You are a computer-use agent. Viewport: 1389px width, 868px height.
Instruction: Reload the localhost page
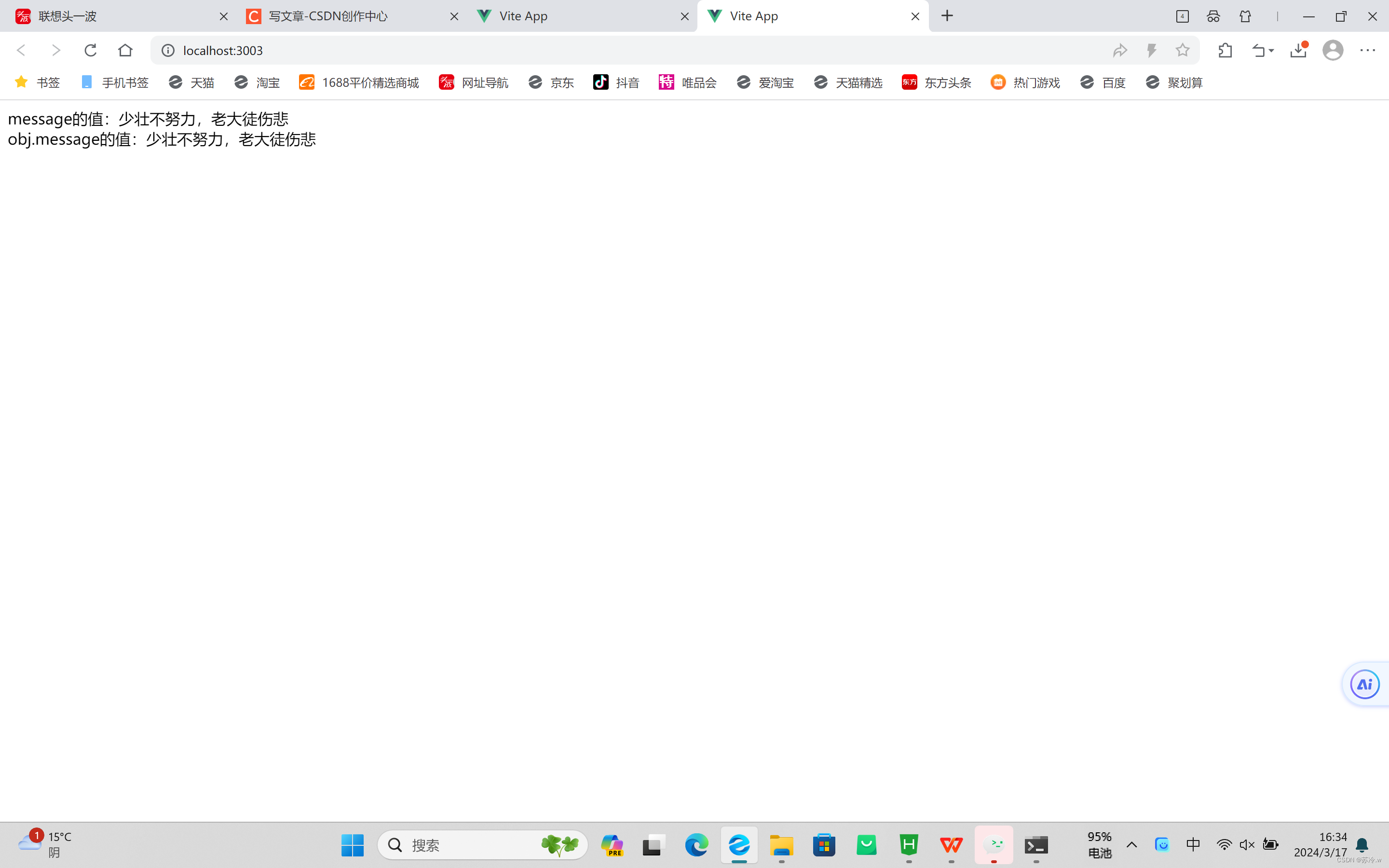pyautogui.click(x=90, y=51)
